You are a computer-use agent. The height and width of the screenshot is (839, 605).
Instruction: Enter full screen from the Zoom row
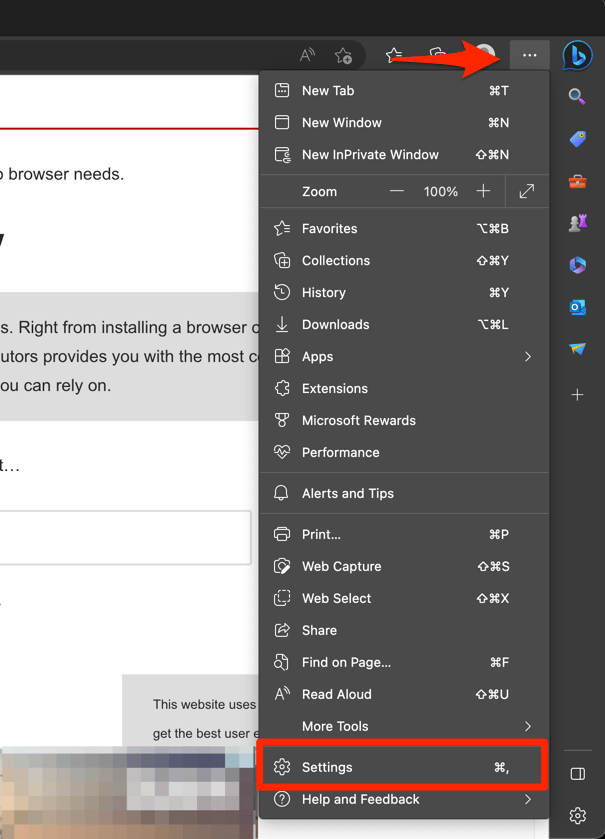(527, 191)
